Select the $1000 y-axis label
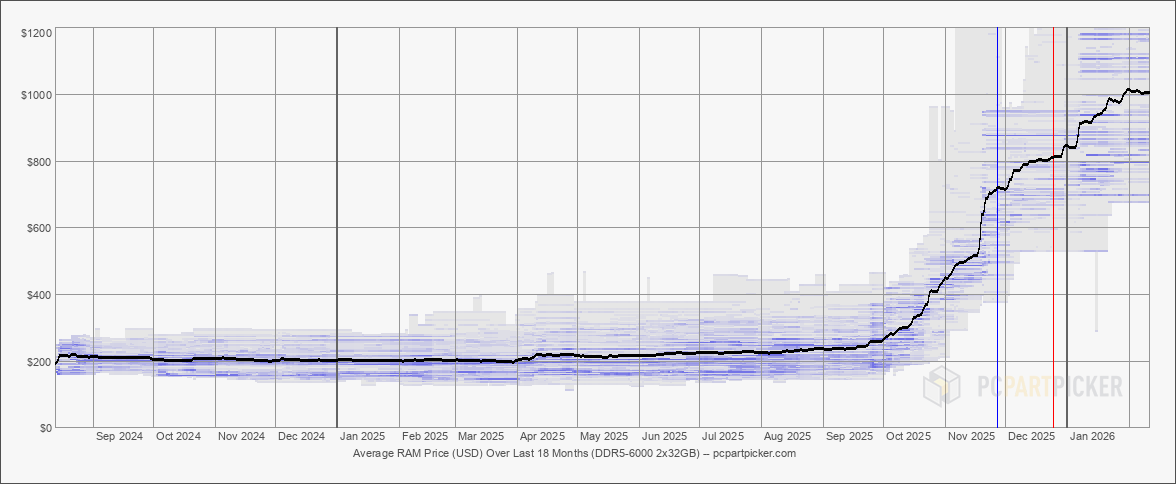Viewport: 1176px width, 484px height. tap(36, 95)
